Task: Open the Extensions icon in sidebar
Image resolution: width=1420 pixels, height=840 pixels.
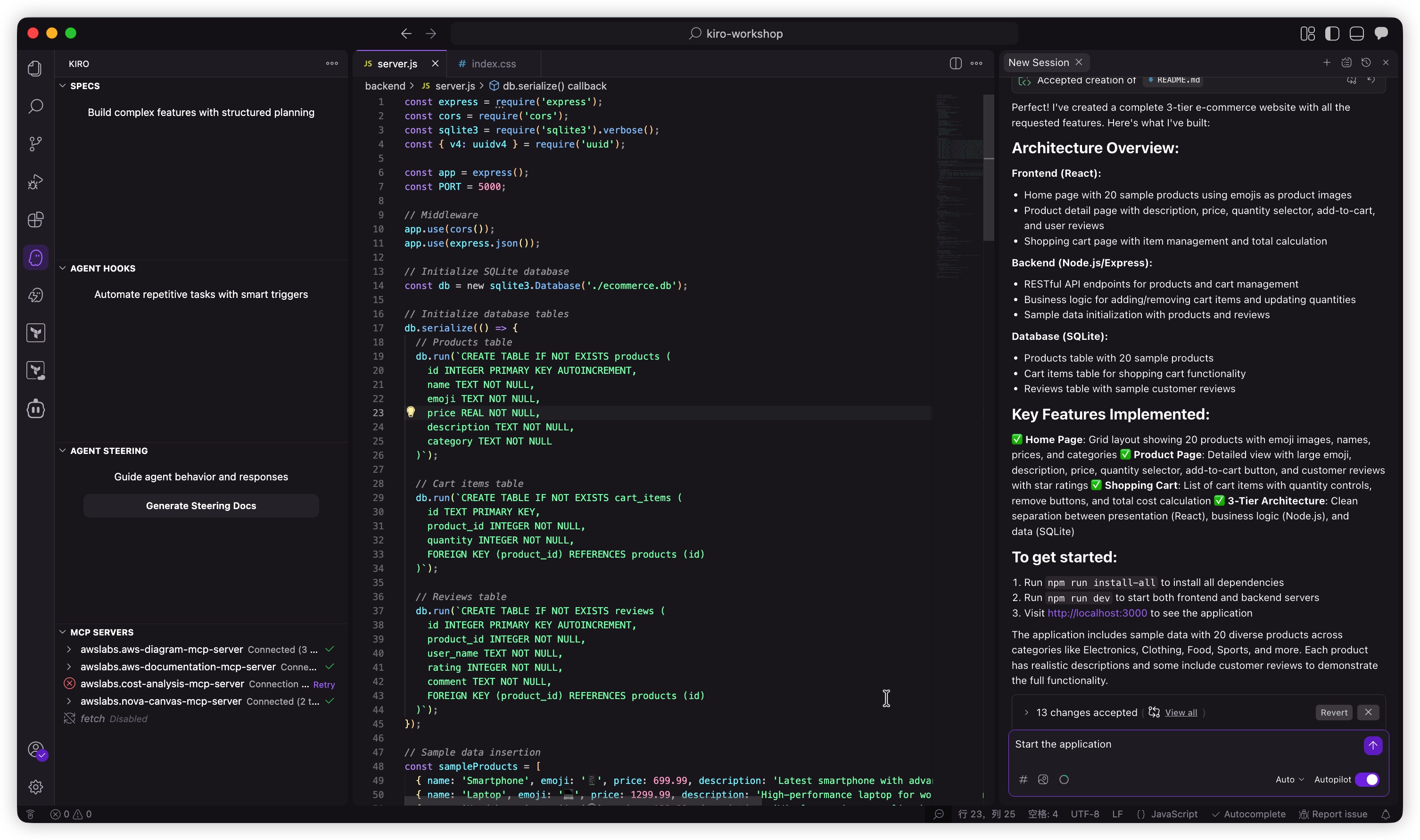Action: coord(36,220)
